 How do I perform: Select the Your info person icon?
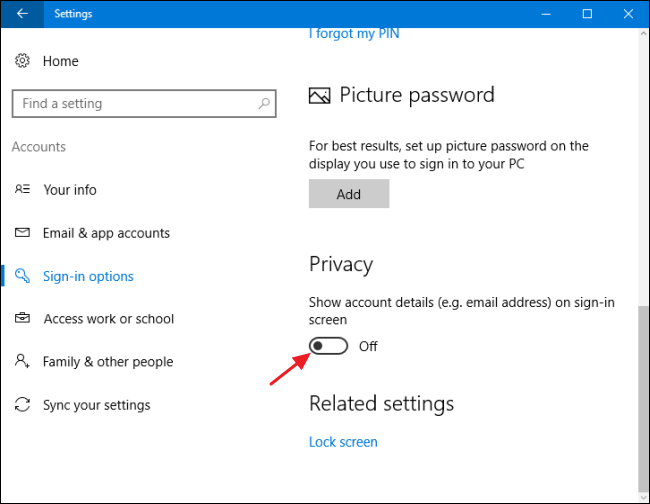[x=22, y=190]
